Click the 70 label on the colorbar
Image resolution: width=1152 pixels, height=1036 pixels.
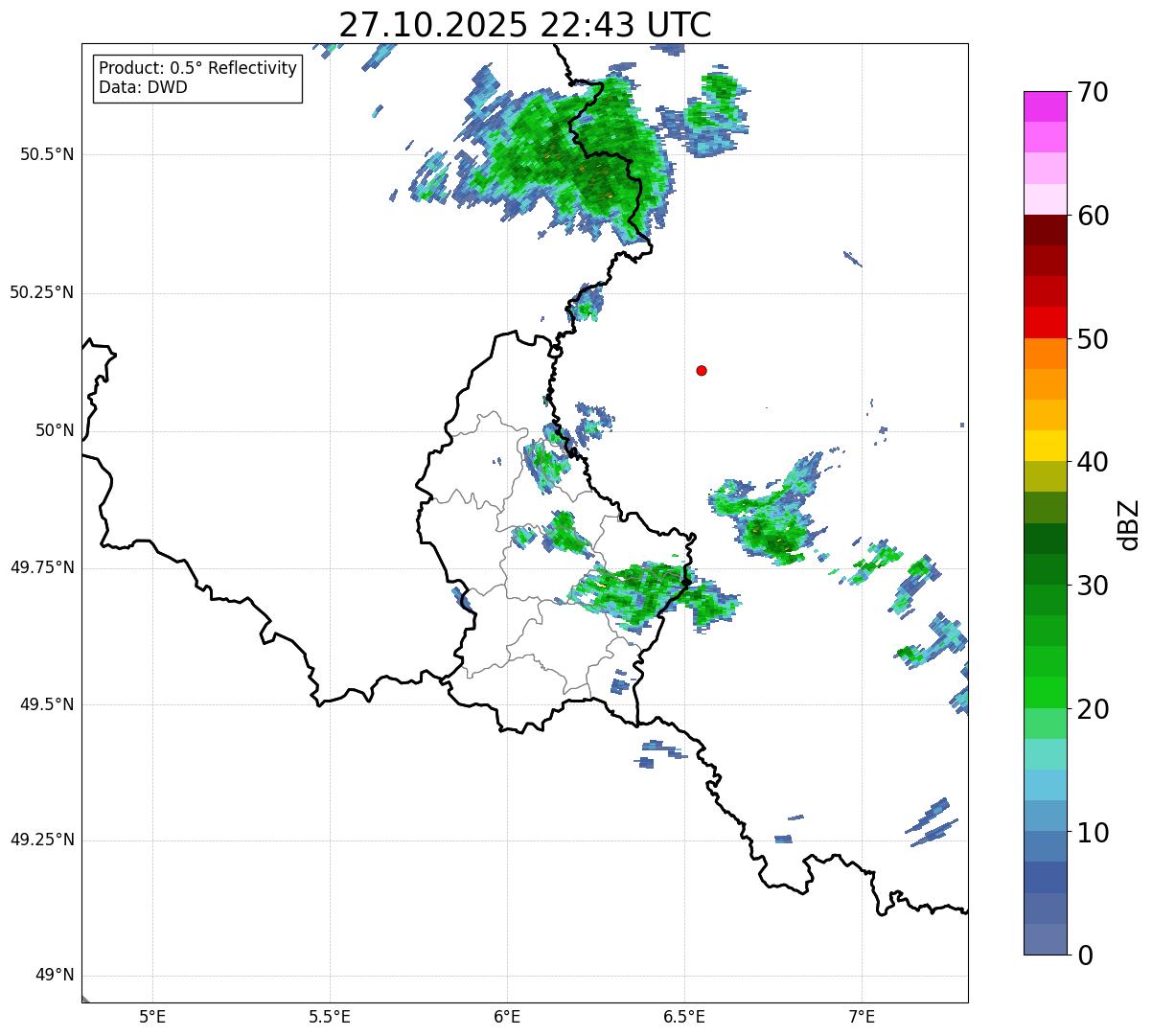coord(1093,92)
